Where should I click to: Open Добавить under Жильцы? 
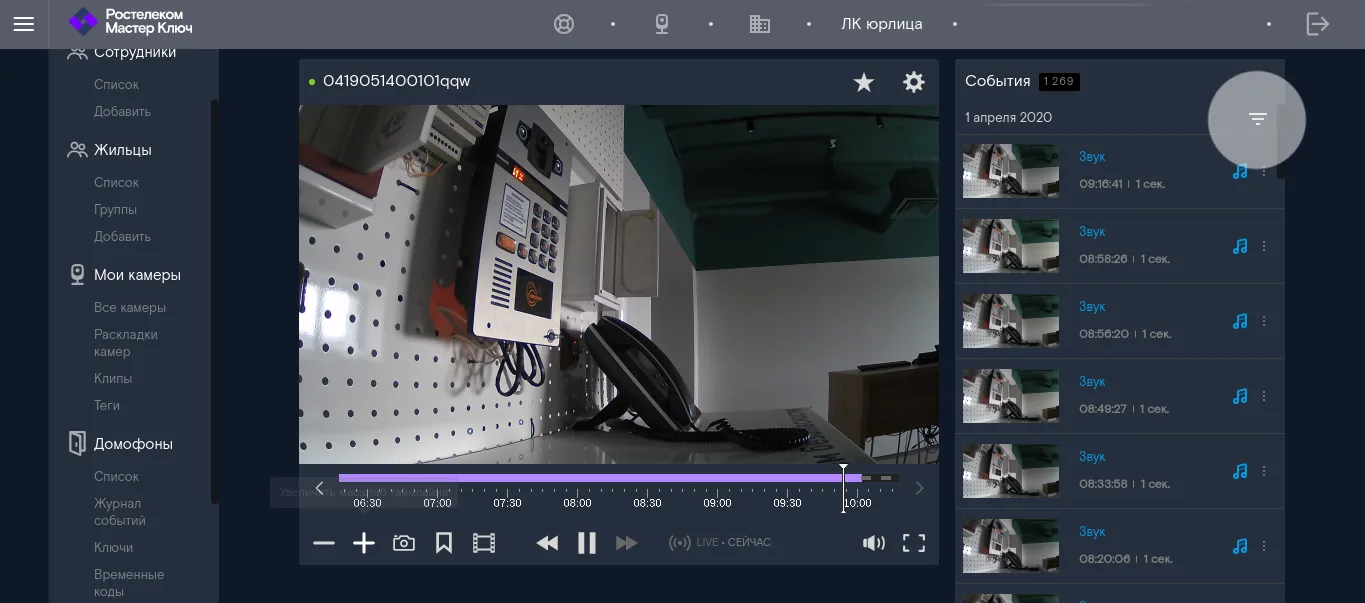tap(122, 237)
